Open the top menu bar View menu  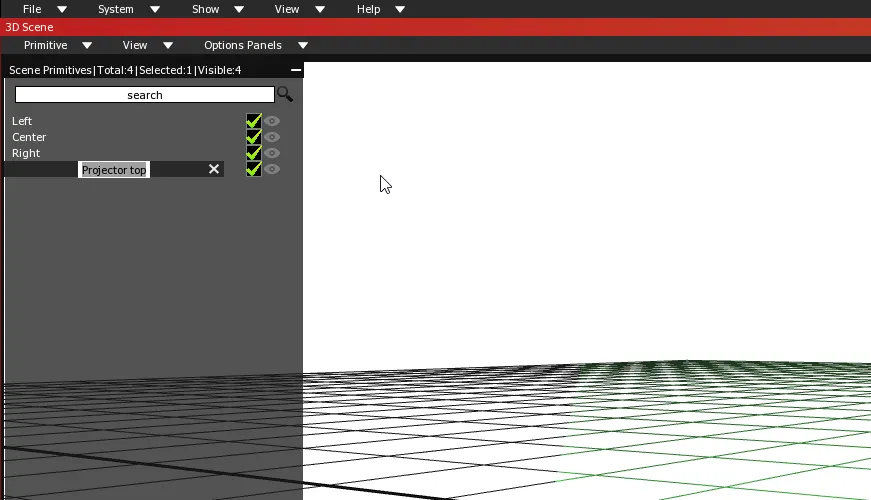tap(287, 9)
